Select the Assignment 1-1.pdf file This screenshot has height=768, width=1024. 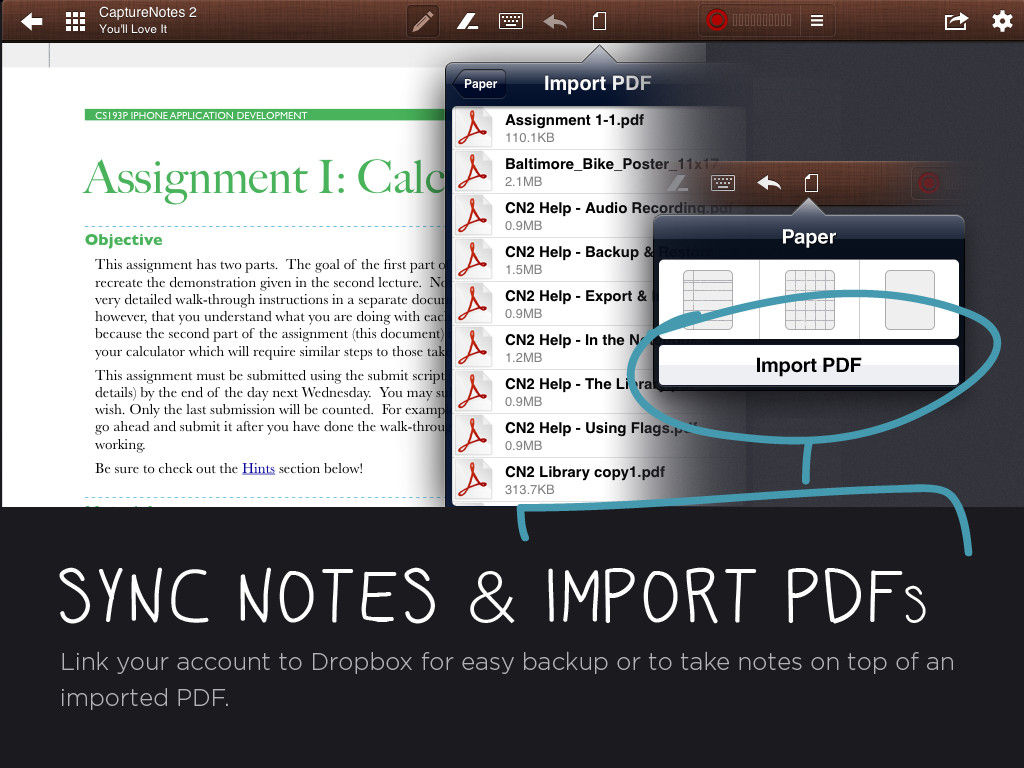pyautogui.click(x=599, y=128)
